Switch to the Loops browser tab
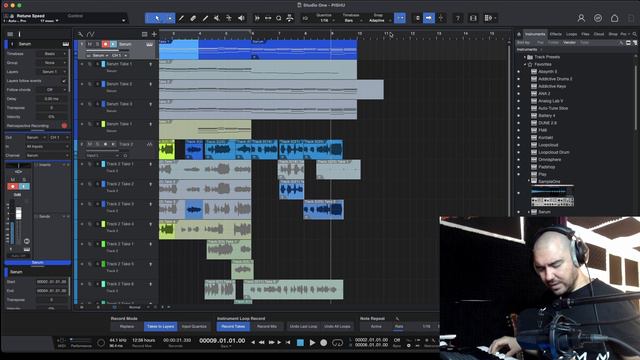 point(571,34)
